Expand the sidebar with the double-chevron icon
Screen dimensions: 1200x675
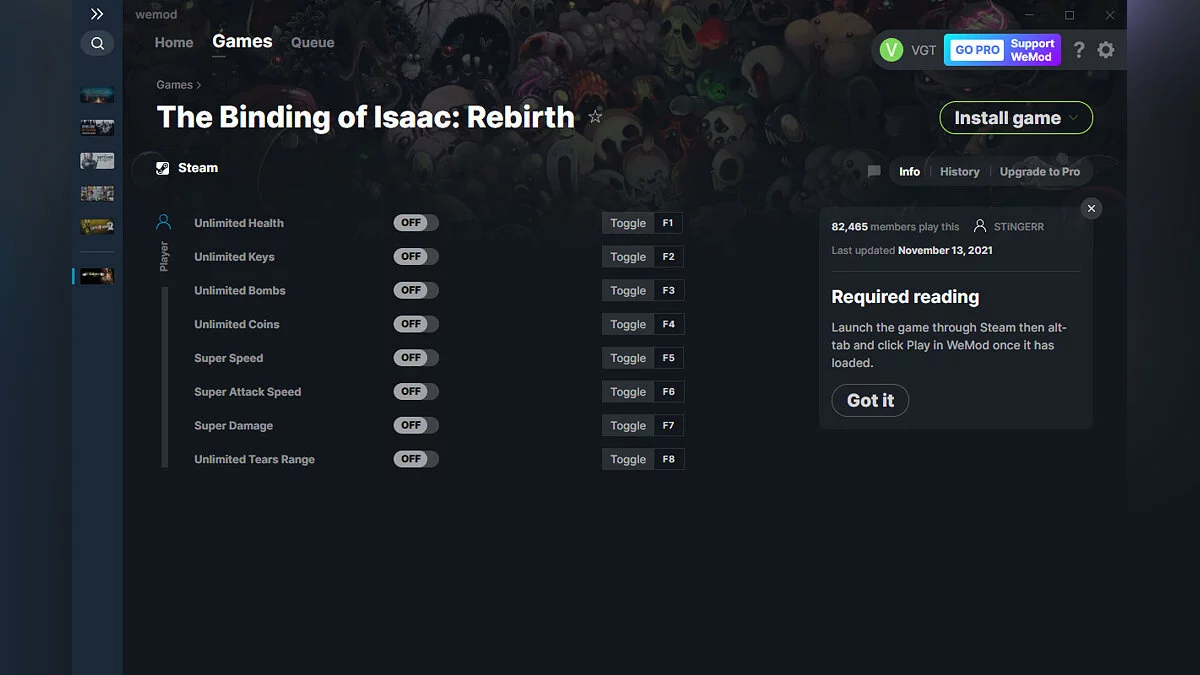pyautogui.click(x=97, y=14)
